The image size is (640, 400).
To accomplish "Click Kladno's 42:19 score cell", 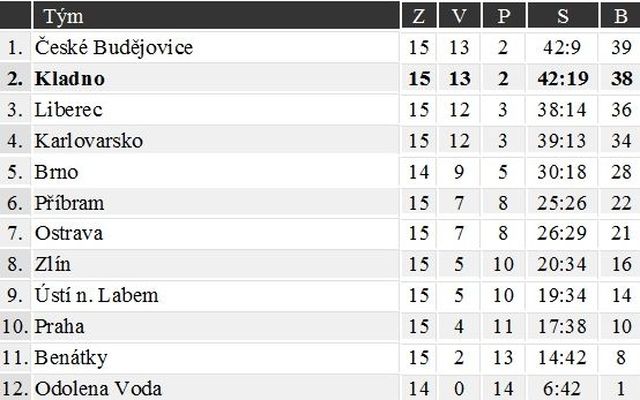I will coord(562,78).
